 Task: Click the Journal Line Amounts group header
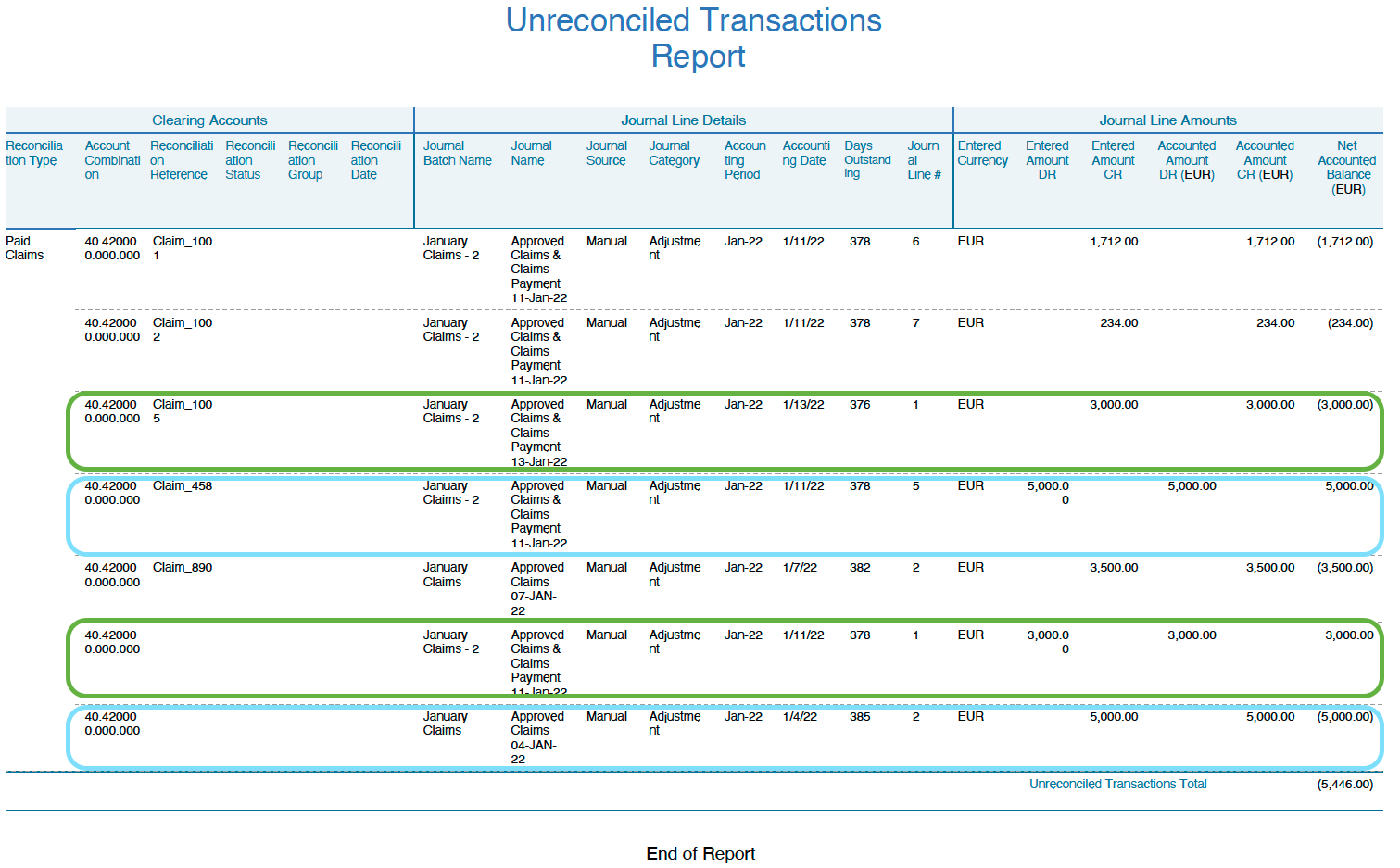click(1167, 120)
